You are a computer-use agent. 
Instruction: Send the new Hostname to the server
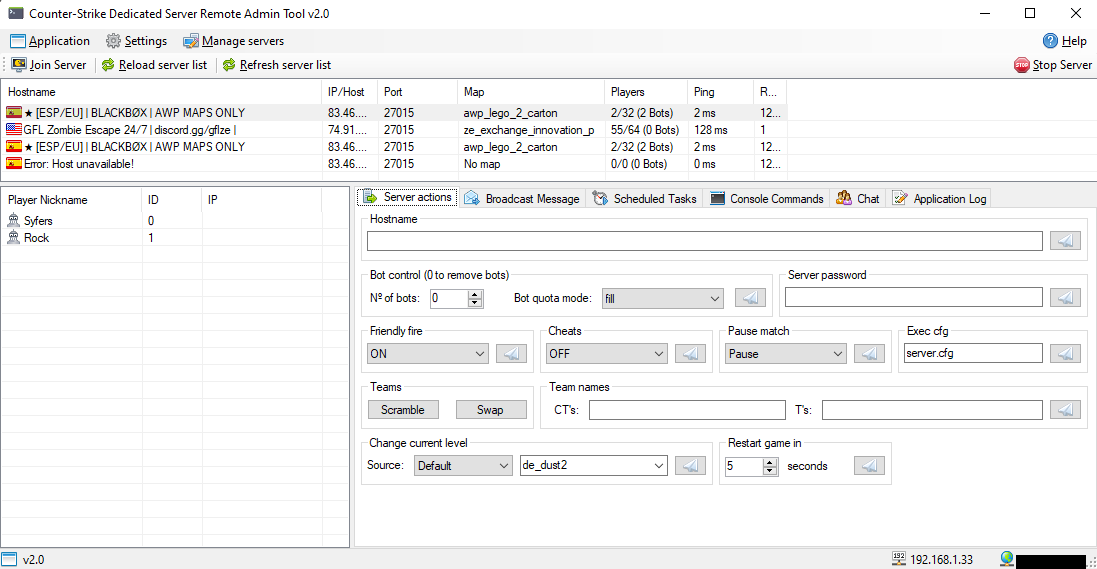point(1065,241)
